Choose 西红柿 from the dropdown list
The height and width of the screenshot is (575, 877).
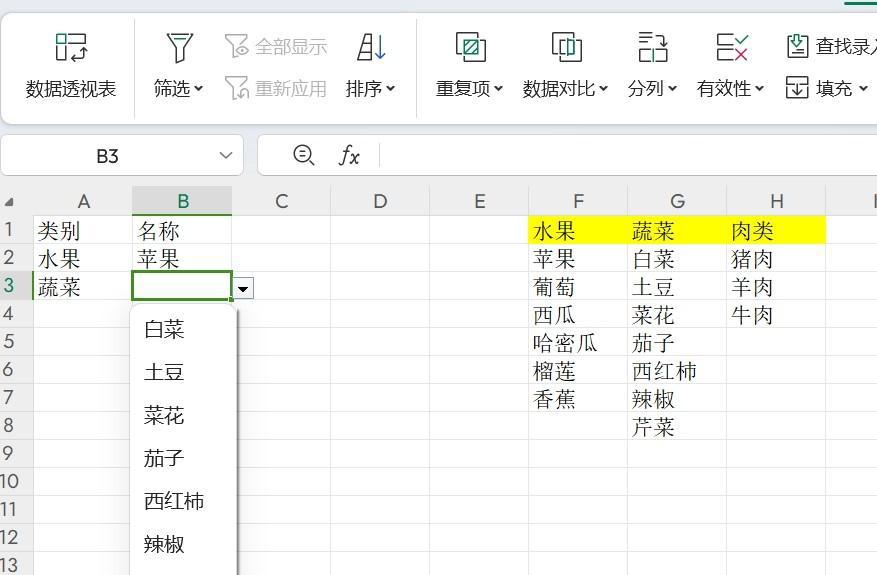pyautogui.click(x=183, y=501)
